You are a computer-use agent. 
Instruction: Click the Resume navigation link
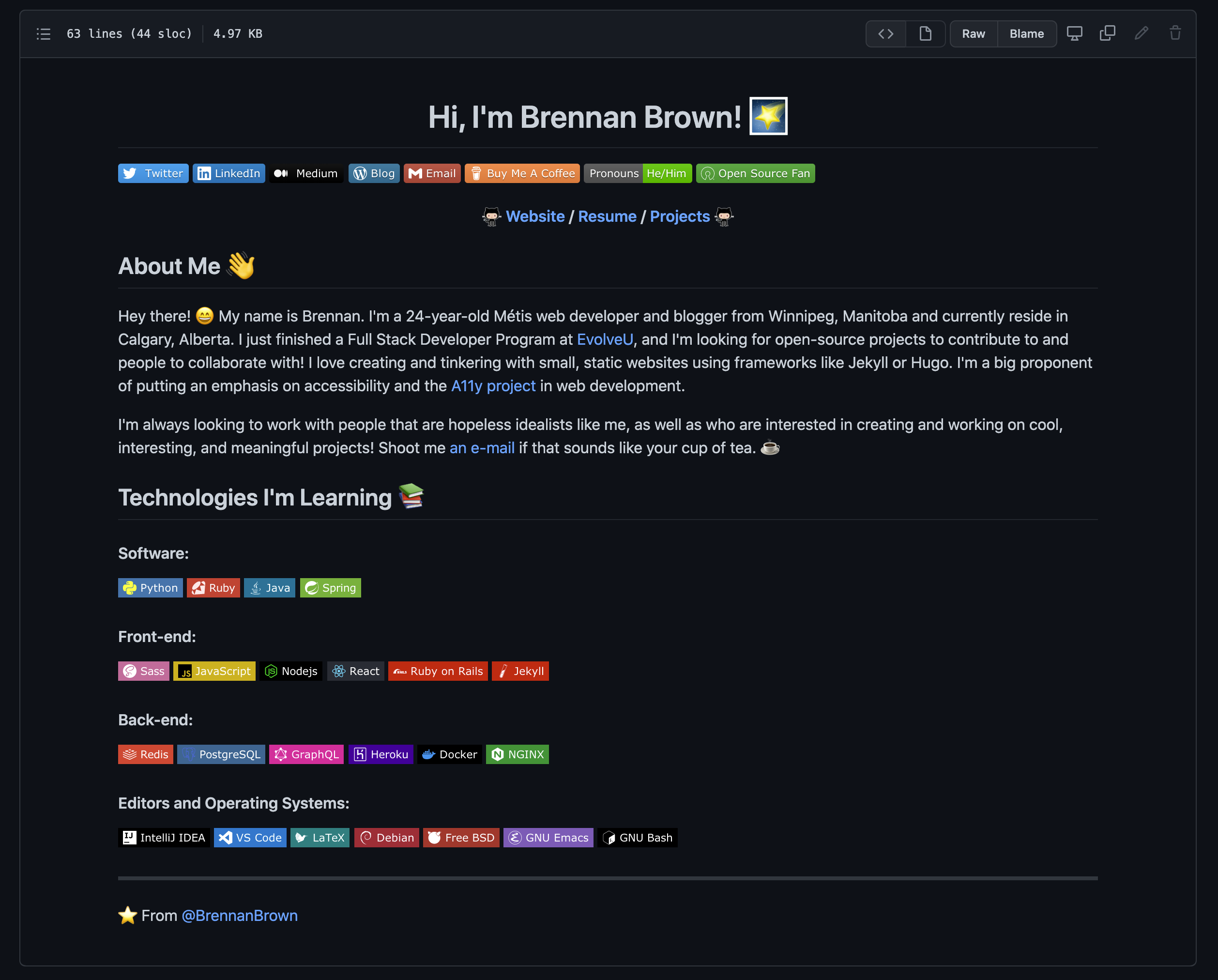(607, 216)
